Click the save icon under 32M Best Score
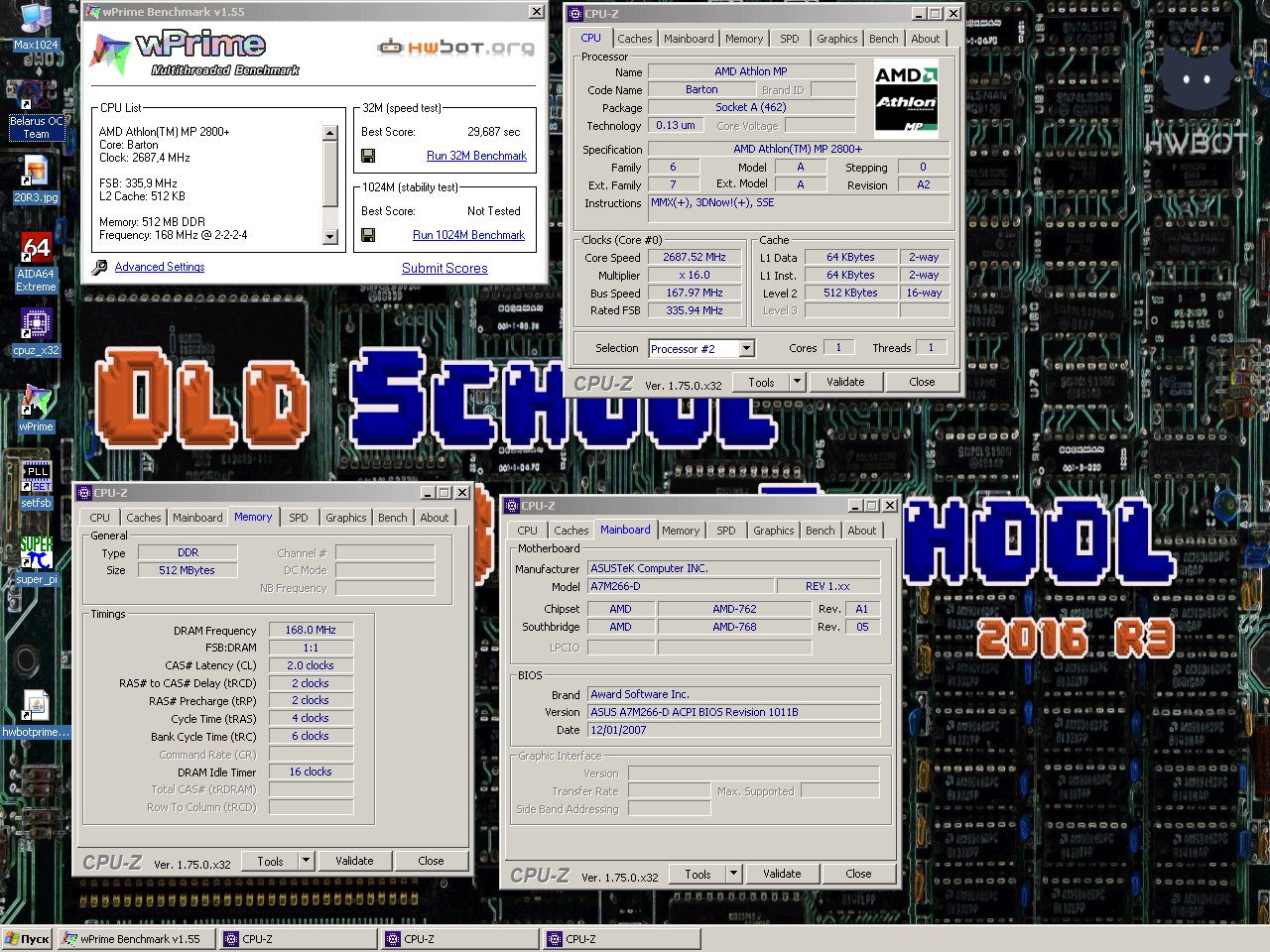 [368, 156]
